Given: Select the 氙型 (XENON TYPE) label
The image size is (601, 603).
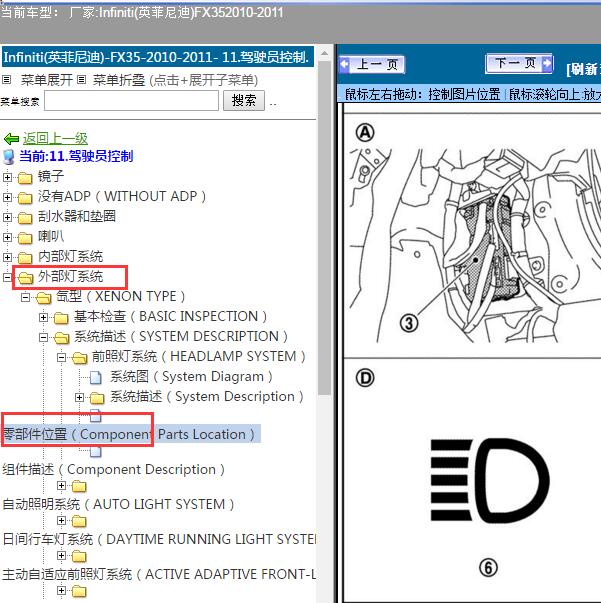Looking at the screenshot, I should pyautogui.click(x=120, y=297).
